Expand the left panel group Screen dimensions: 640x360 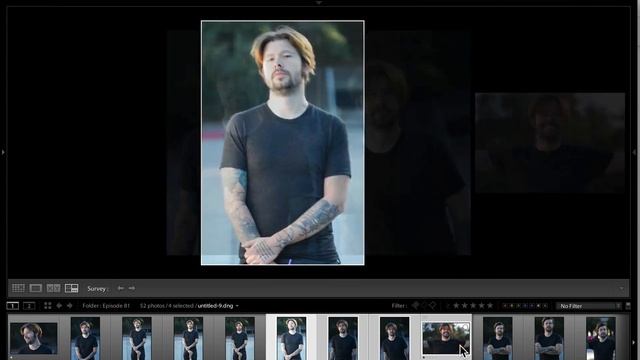3,152
